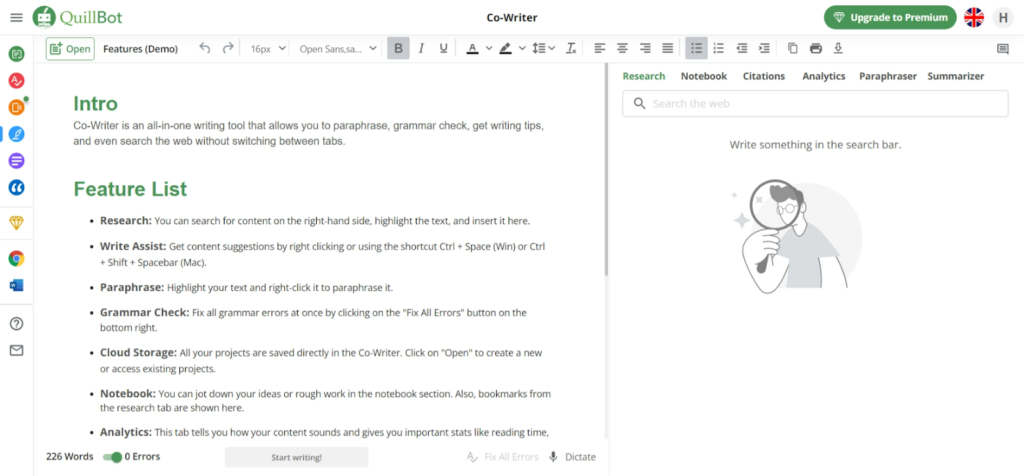Print the document
Screen dimensions: 1024x476
pyautogui.click(x=816, y=48)
